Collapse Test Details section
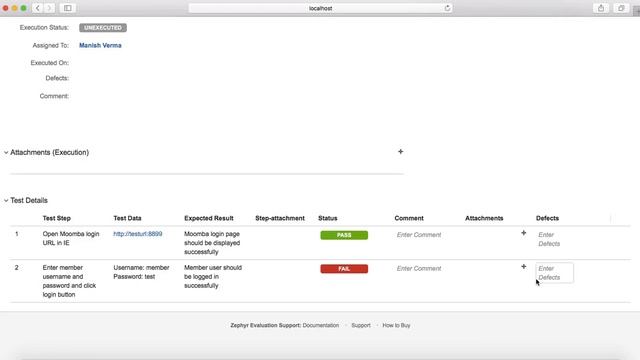Image resolution: width=640 pixels, height=360 pixels. [6, 200]
